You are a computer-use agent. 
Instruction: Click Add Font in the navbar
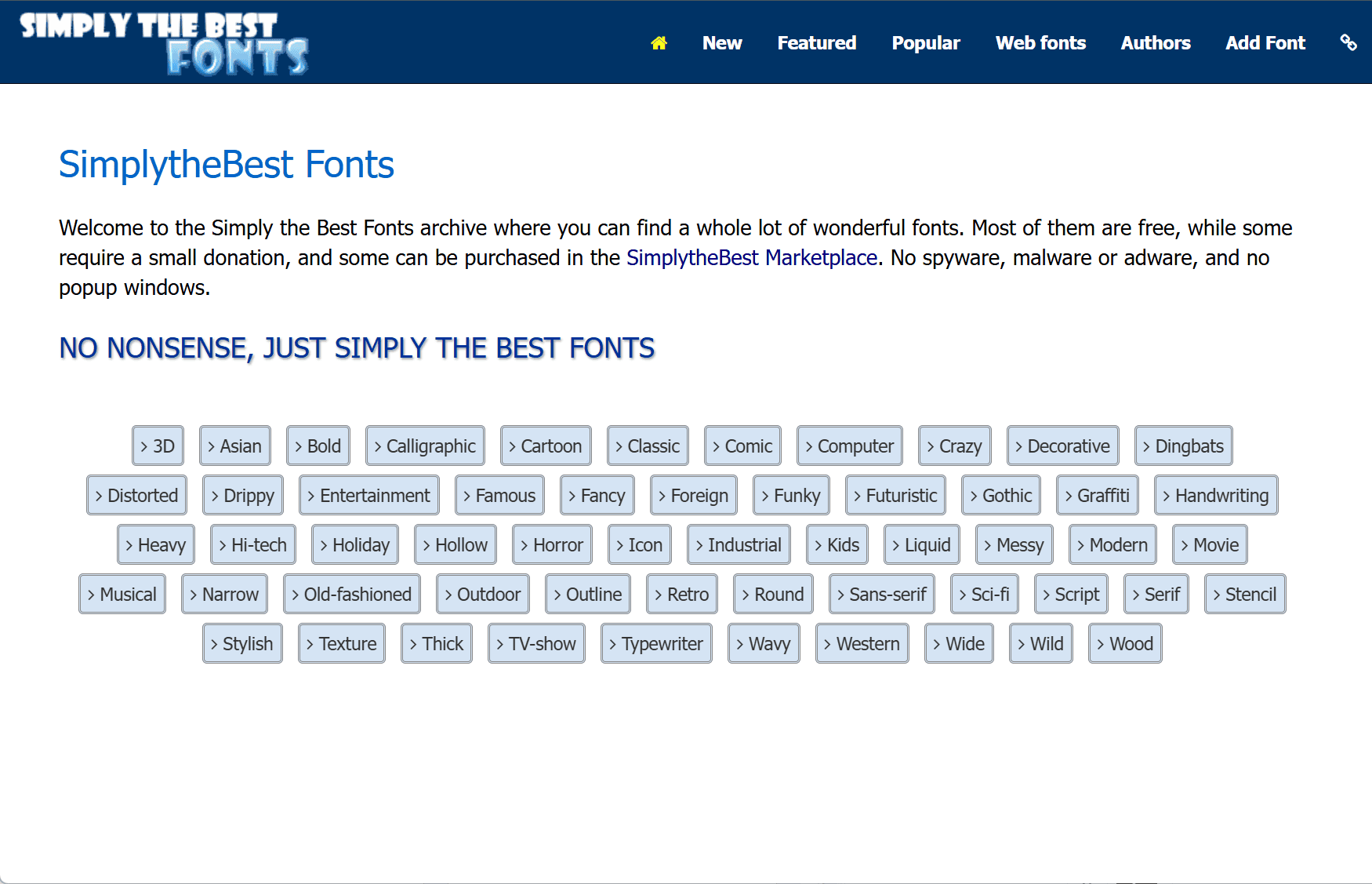1265,43
